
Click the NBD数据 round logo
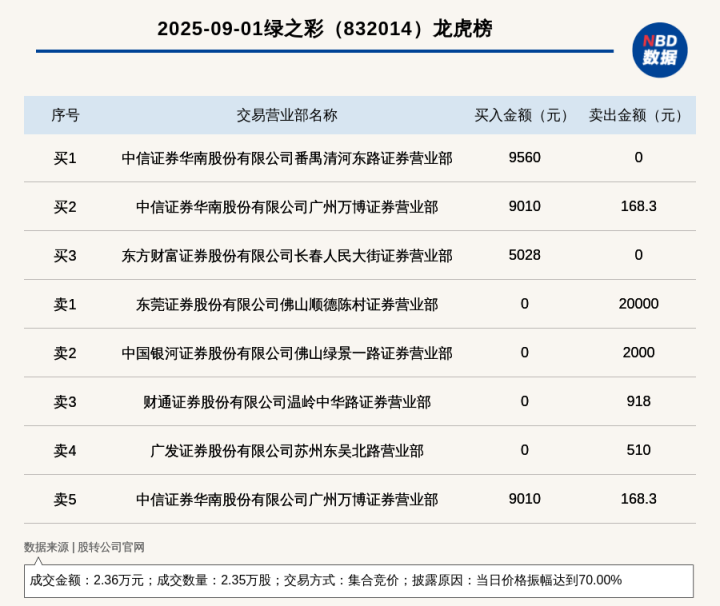point(659,50)
